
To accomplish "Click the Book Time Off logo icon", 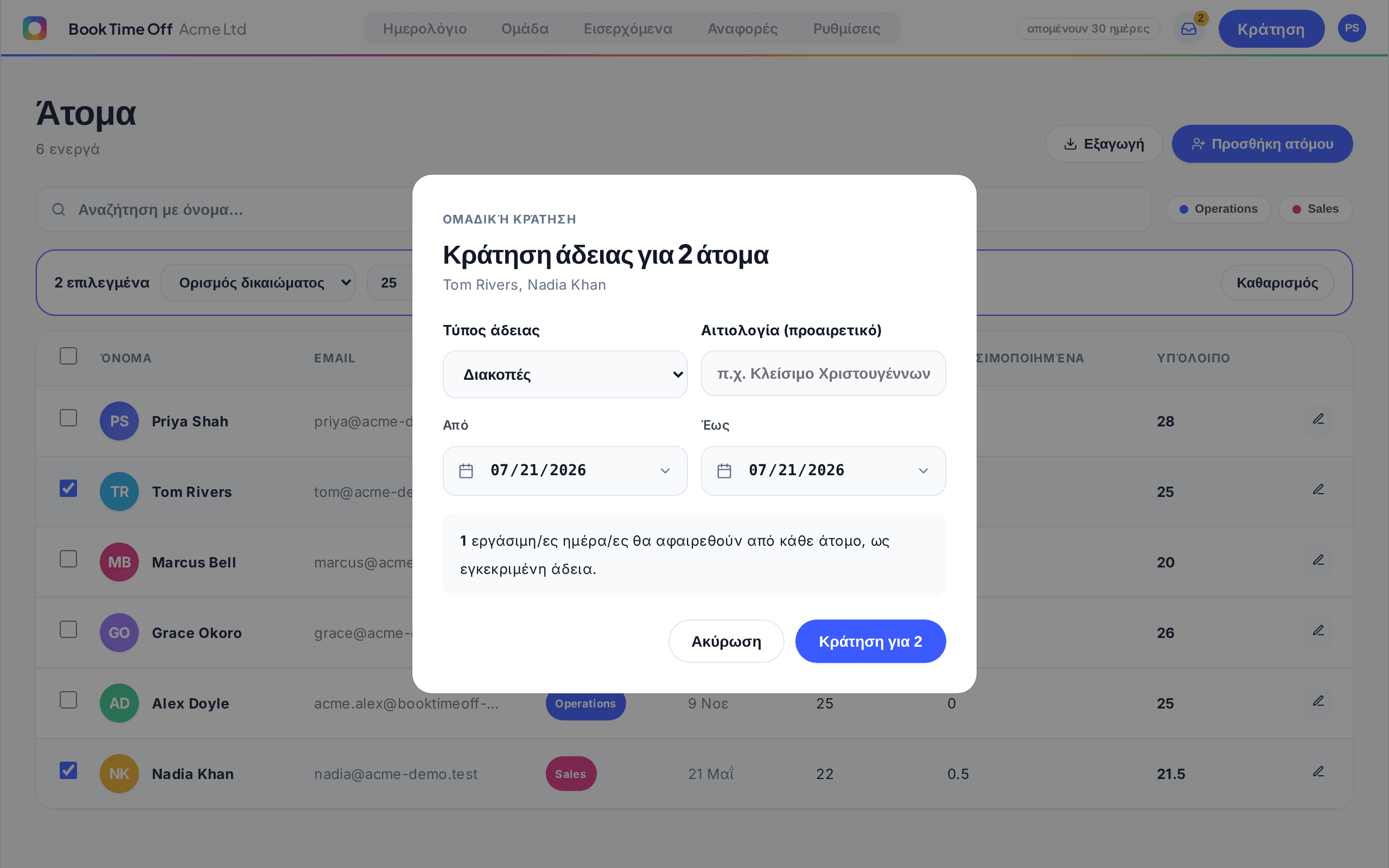I will tap(34, 28).
